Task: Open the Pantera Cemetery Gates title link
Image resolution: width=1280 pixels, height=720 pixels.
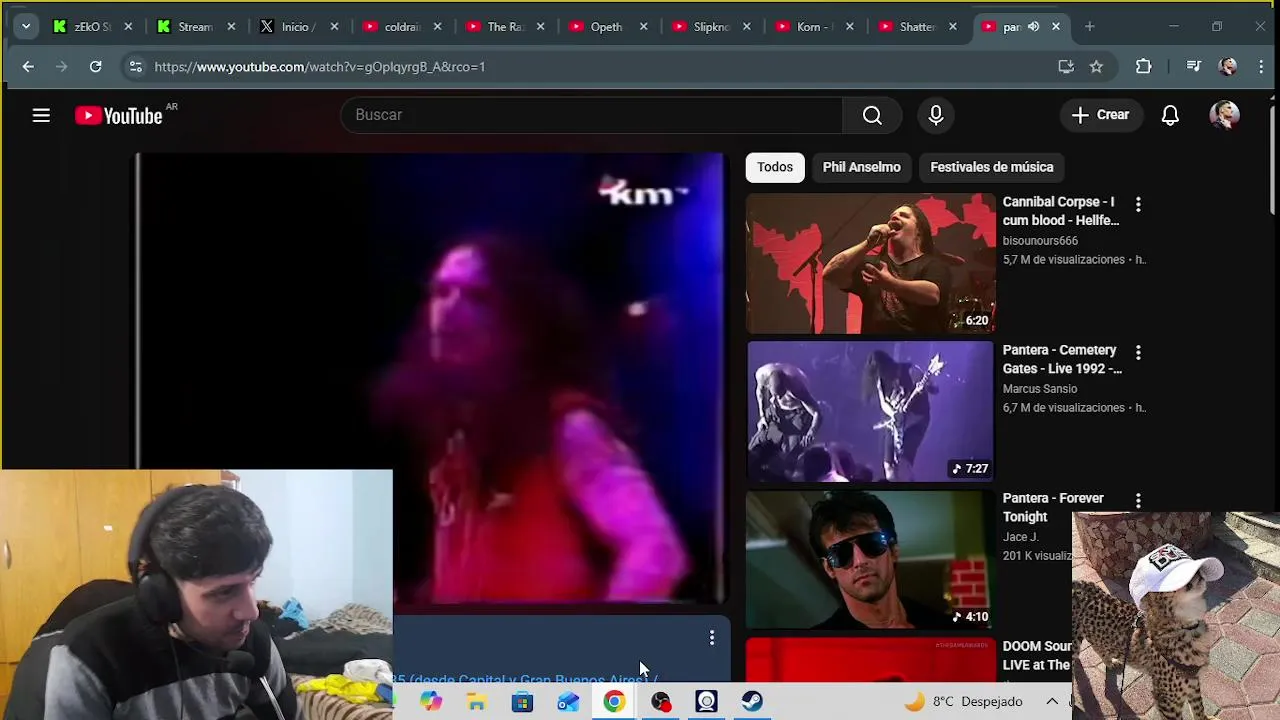Action: (1062, 359)
